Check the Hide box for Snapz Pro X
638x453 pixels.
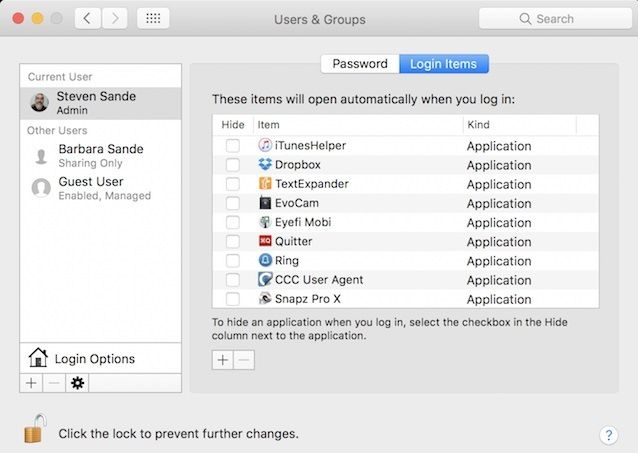(232, 299)
